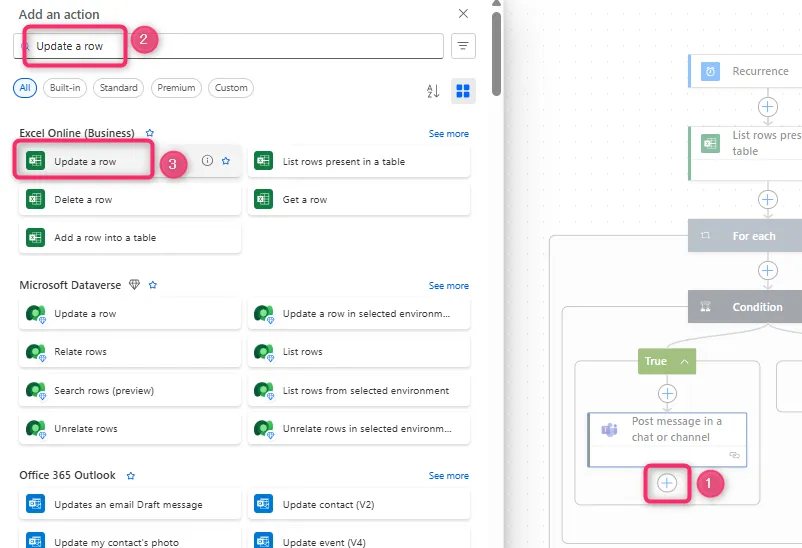This screenshot has height=548, width=802.
Task: Toggle the Premium filter pill
Action: 176,88
